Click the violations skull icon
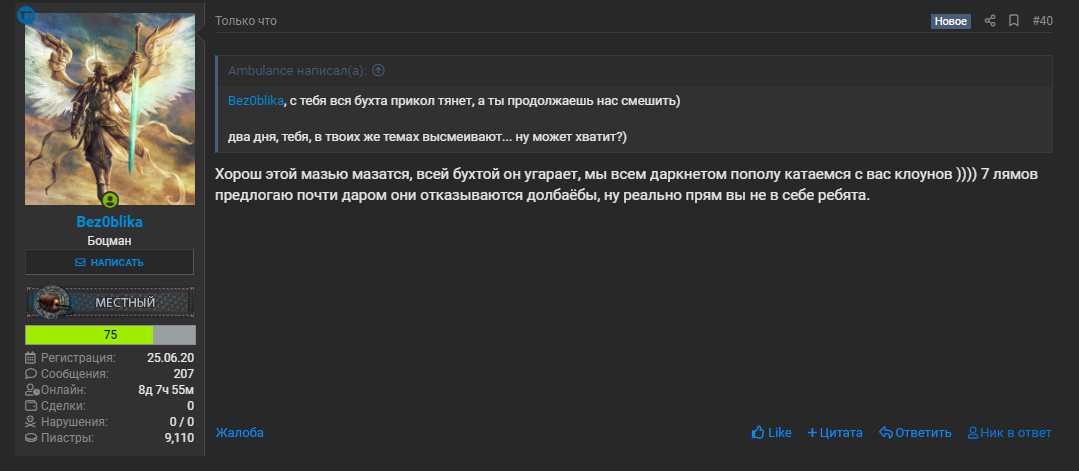 pos(30,421)
